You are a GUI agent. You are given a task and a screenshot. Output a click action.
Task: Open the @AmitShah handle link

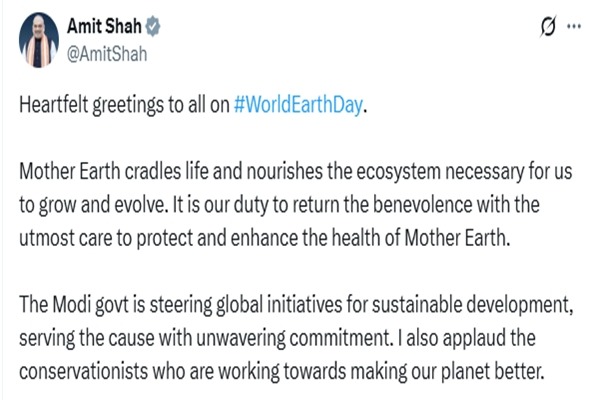coord(106,53)
